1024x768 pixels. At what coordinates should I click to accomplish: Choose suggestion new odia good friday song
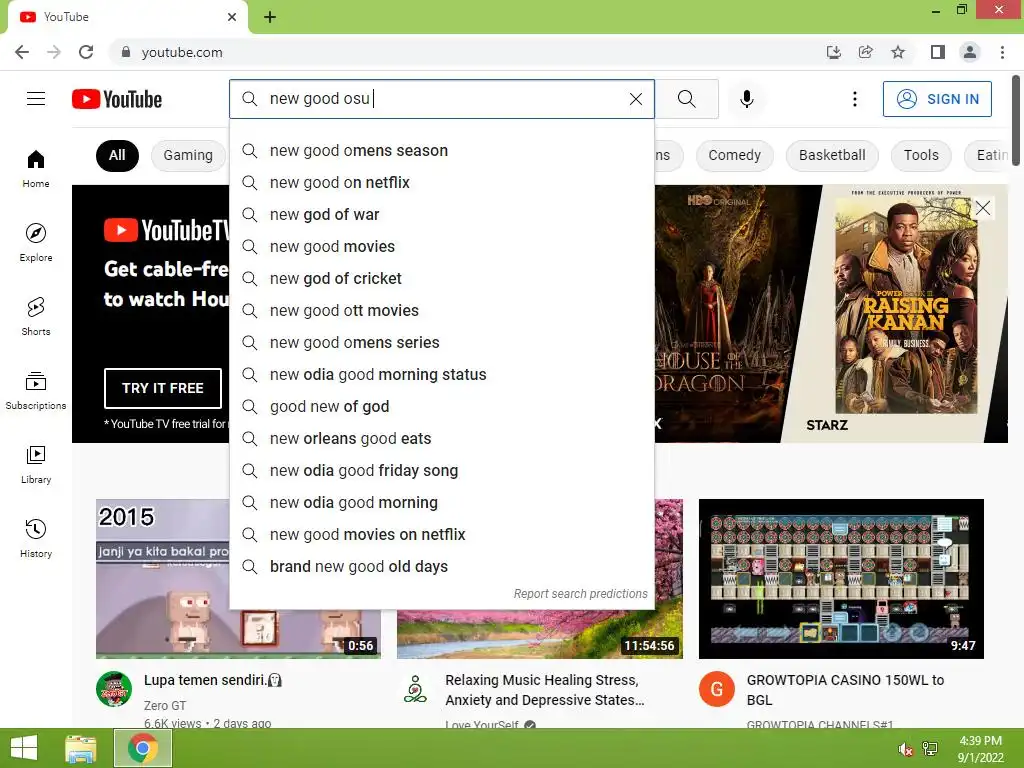click(x=441, y=470)
